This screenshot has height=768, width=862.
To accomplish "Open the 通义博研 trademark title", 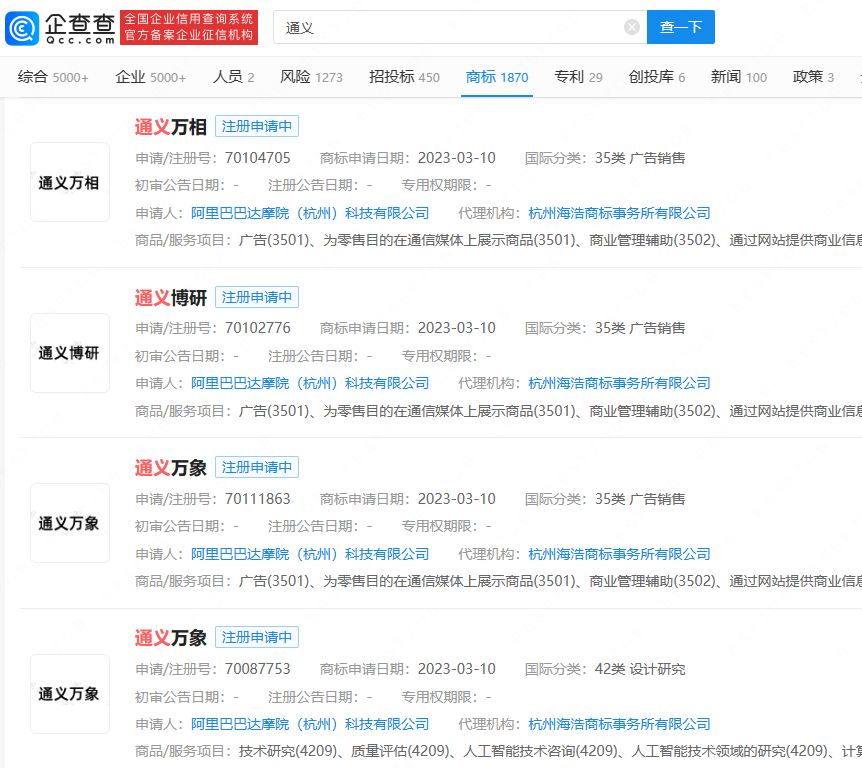I will [x=170, y=297].
